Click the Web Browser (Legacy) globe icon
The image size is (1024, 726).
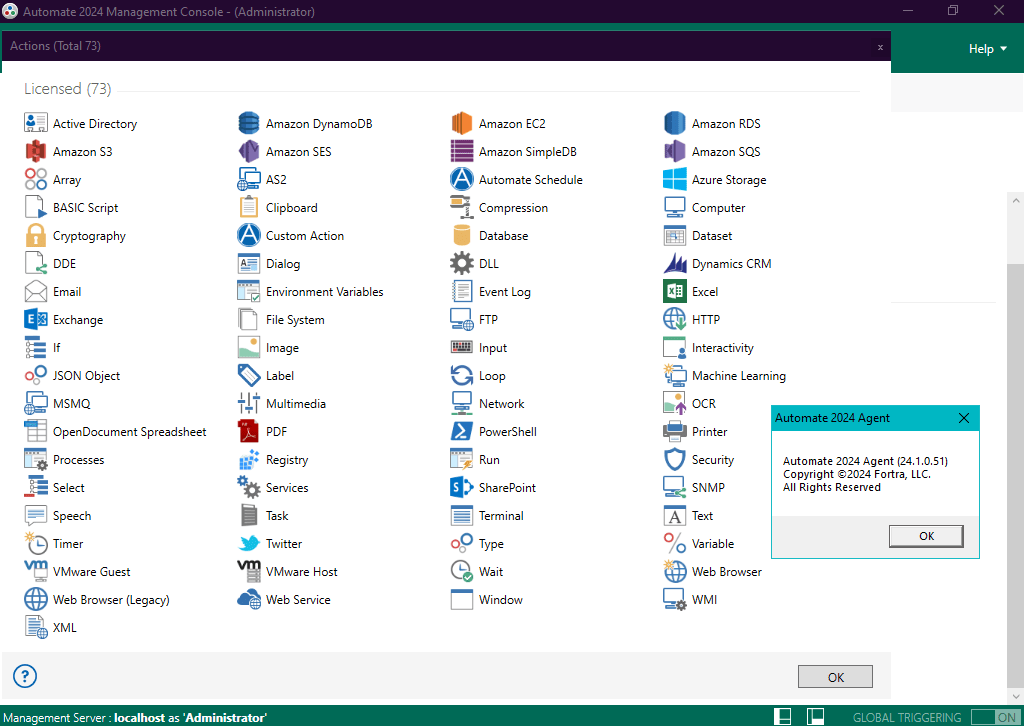coord(35,599)
